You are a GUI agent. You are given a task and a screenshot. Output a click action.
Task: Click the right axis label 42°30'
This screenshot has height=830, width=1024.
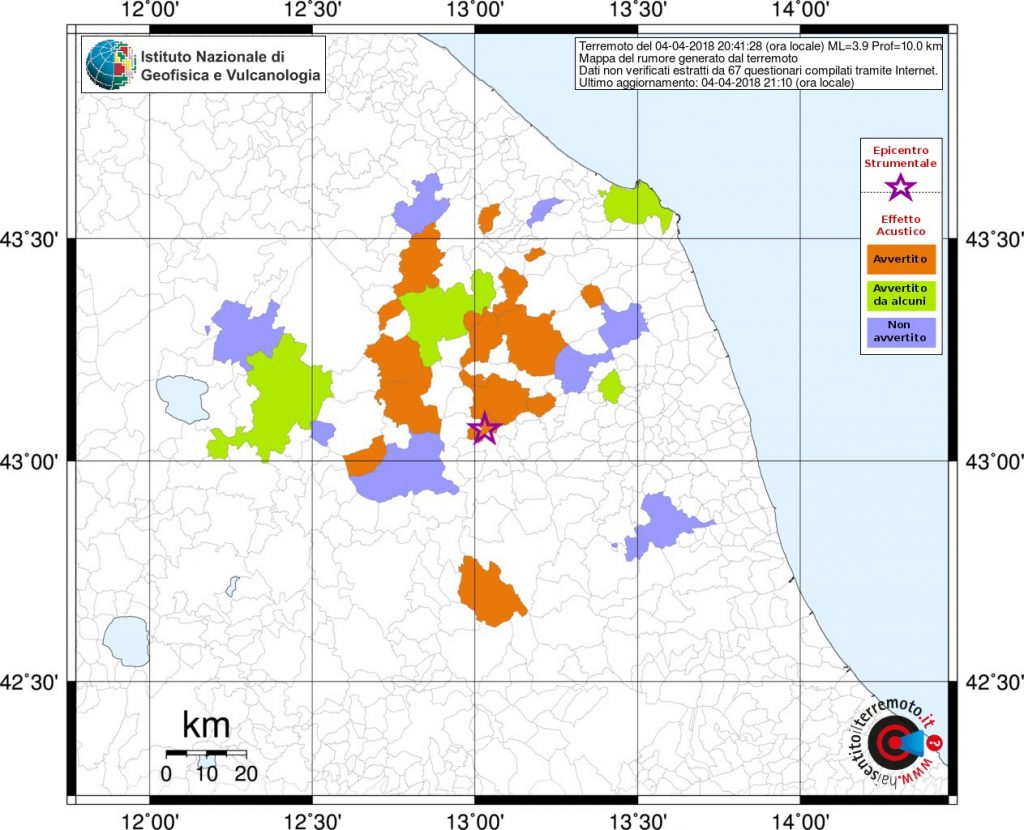[994, 682]
